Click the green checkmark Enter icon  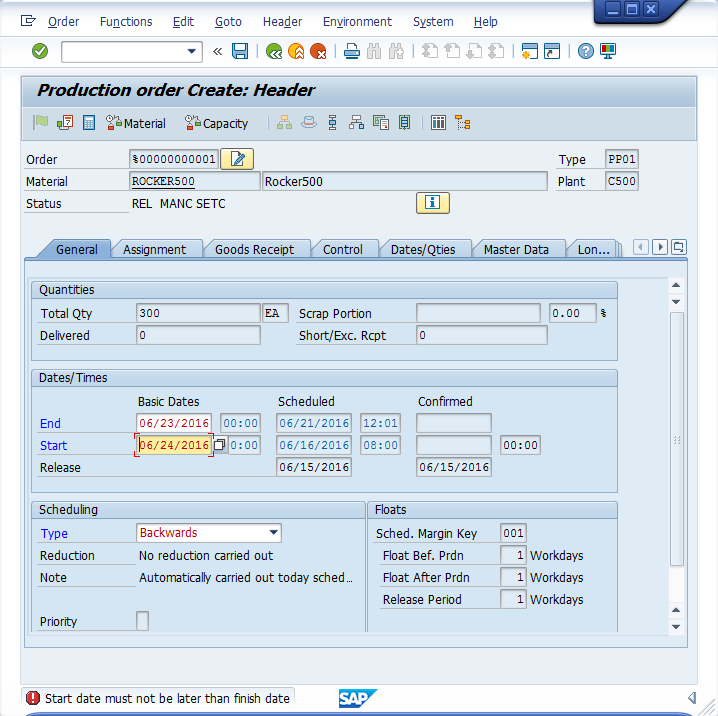(40, 51)
